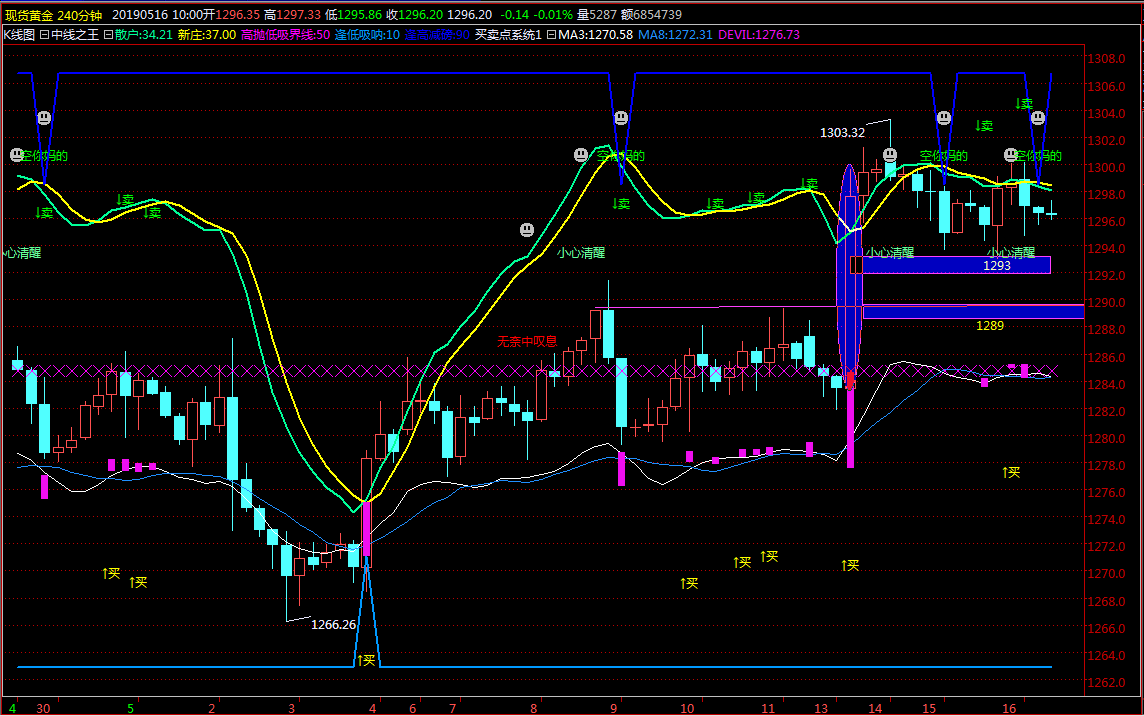This screenshot has height=716, width=1144.
Task: Click the 1284.00 price axis label
Action: point(1106,385)
